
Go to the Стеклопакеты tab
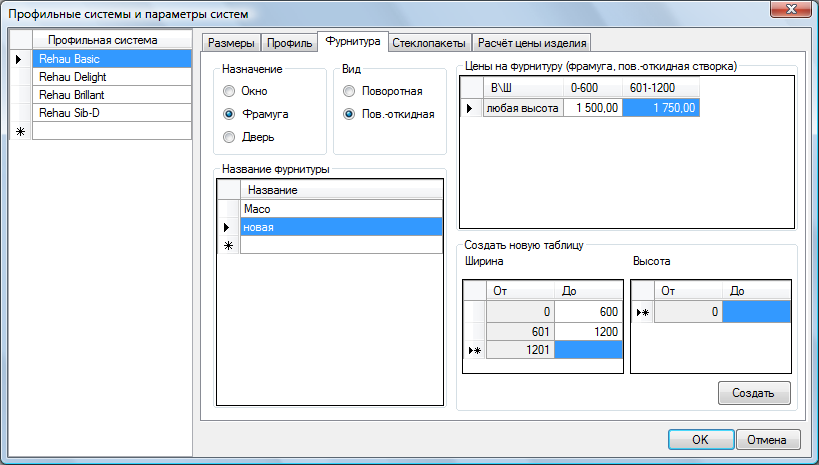point(428,43)
